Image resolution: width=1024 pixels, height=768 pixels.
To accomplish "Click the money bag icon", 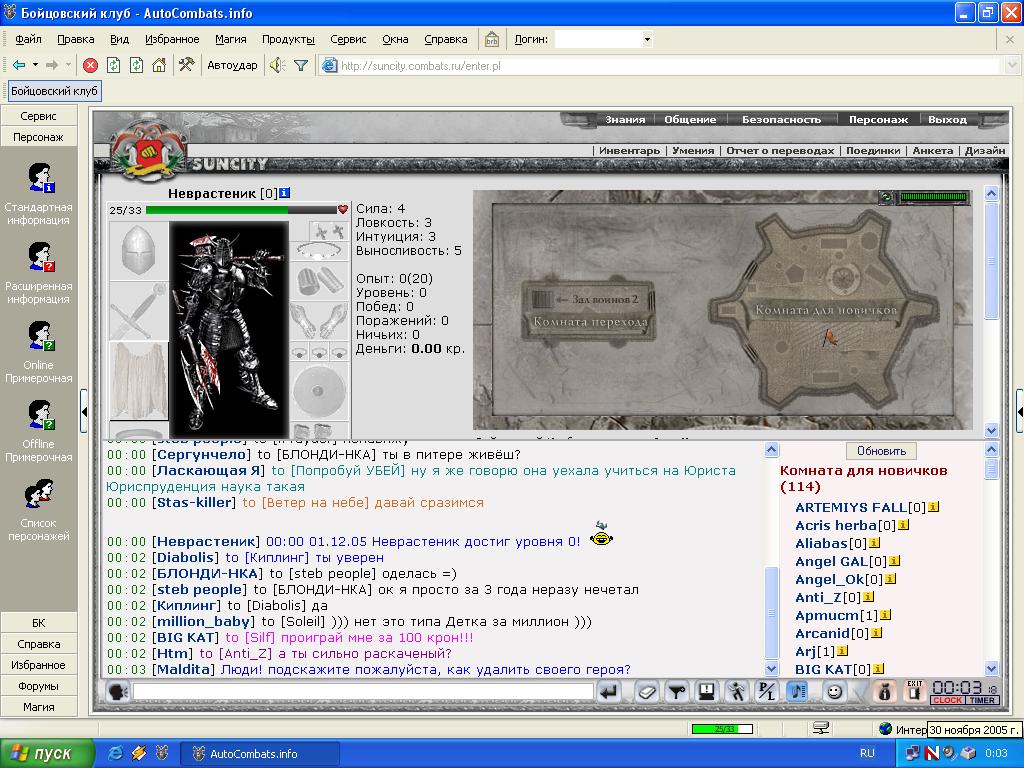I will [885, 692].
